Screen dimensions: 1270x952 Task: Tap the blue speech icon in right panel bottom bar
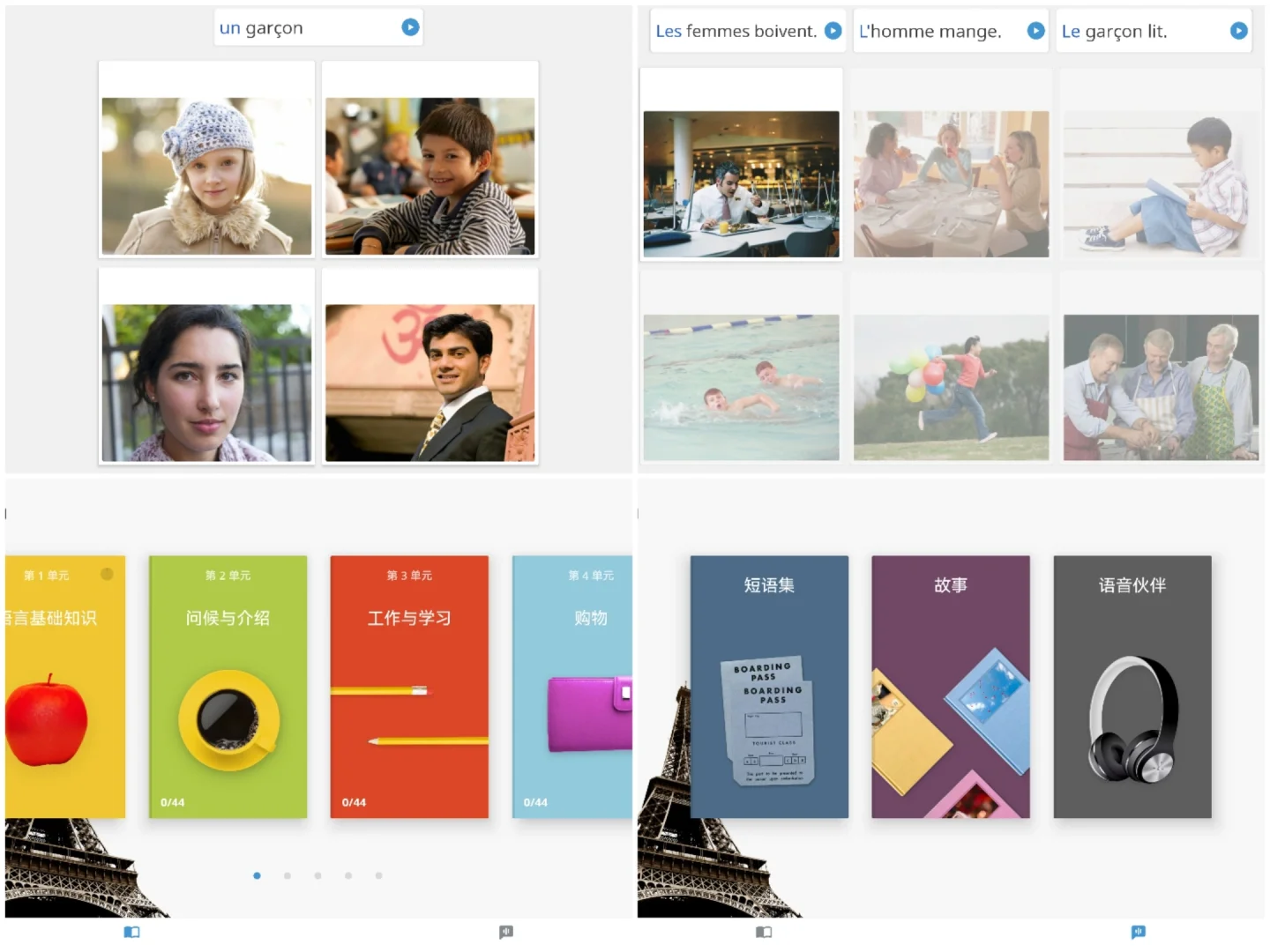1139,932
